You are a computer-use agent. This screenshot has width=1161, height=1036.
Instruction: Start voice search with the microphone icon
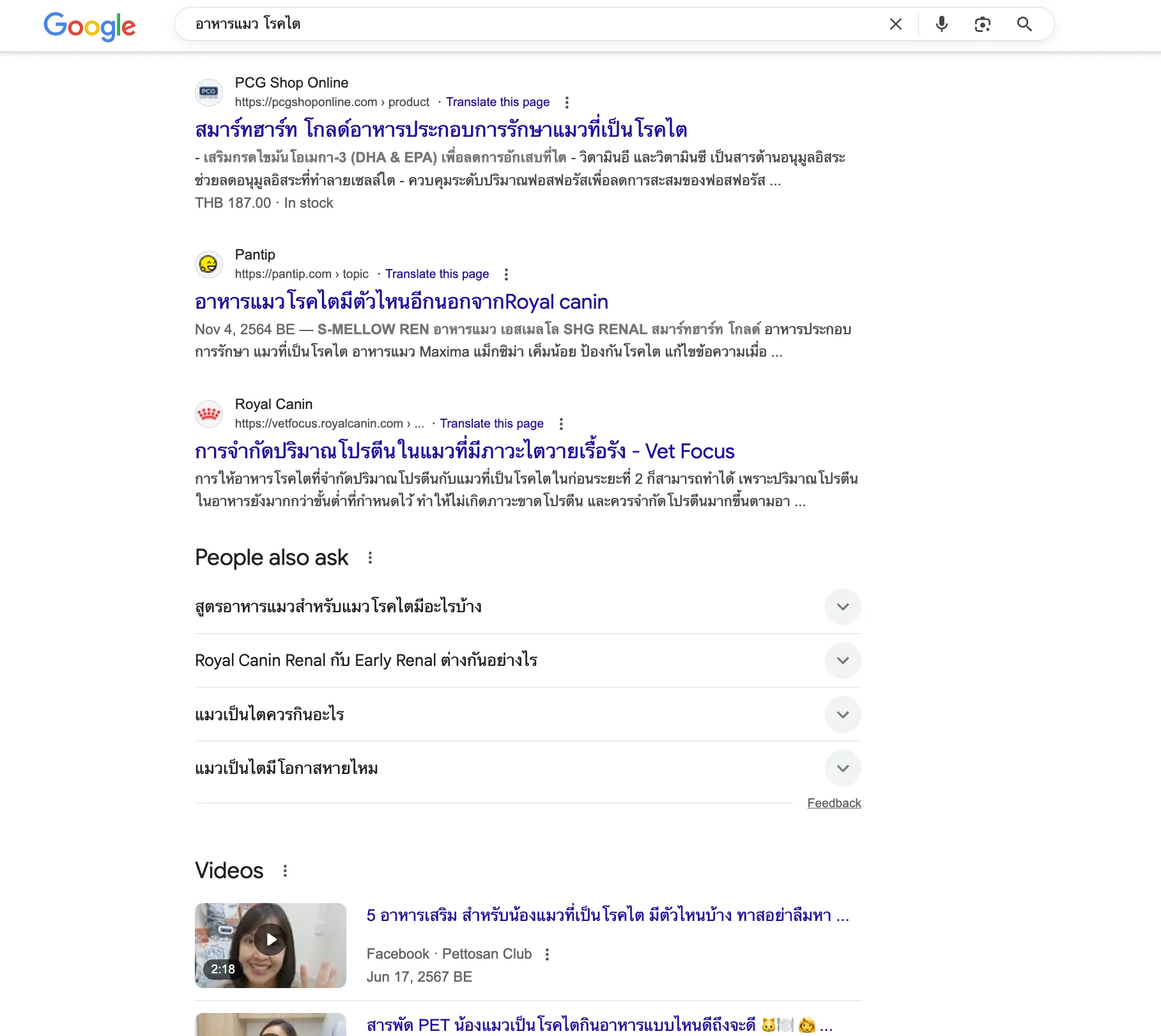click(941, 24)
